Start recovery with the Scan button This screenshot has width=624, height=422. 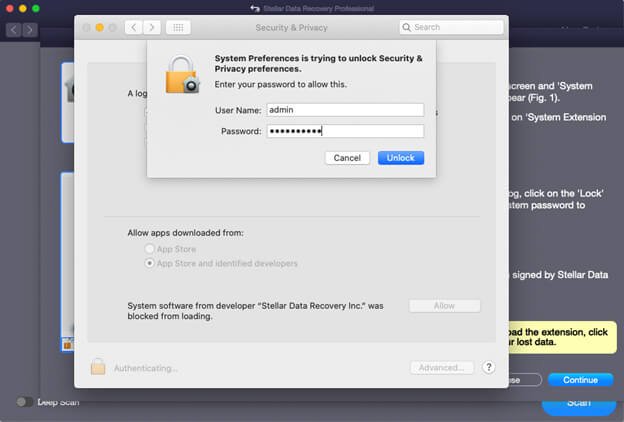[578, 402]
